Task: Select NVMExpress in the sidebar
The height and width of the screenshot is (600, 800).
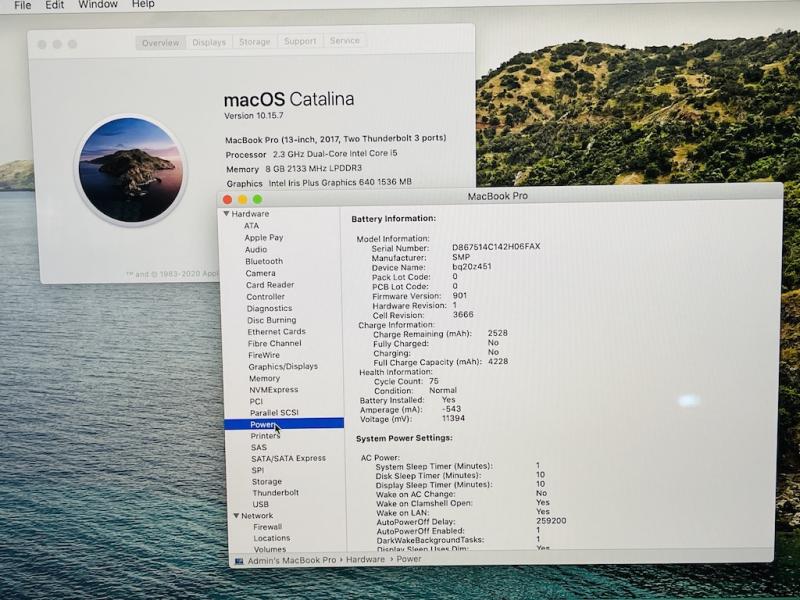Action: tap(273, 389)
